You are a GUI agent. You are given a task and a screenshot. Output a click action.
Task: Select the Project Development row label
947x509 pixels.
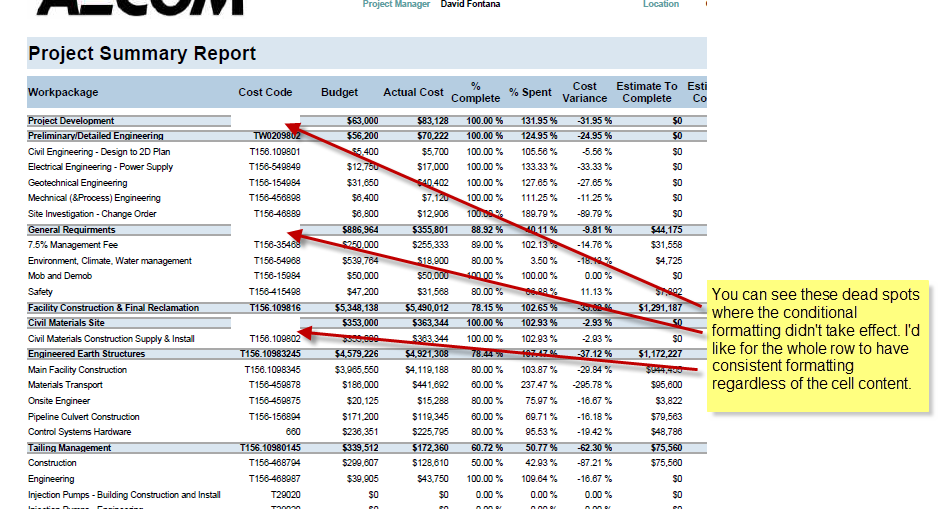point(71,121)
